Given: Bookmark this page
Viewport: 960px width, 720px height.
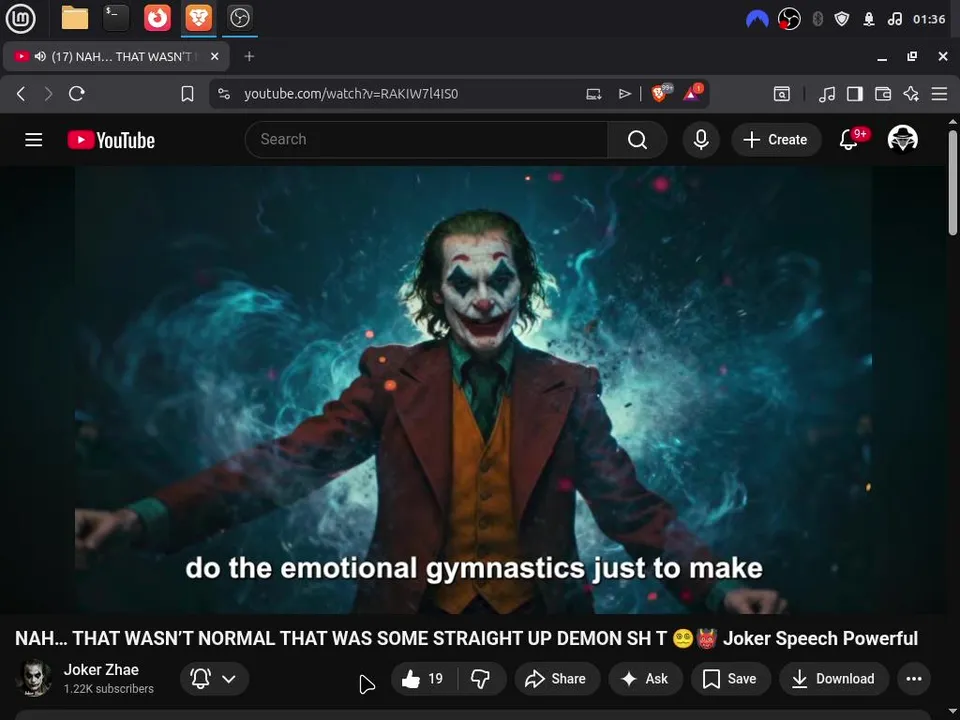Looking at the screenshot, I should click(187, 94).
